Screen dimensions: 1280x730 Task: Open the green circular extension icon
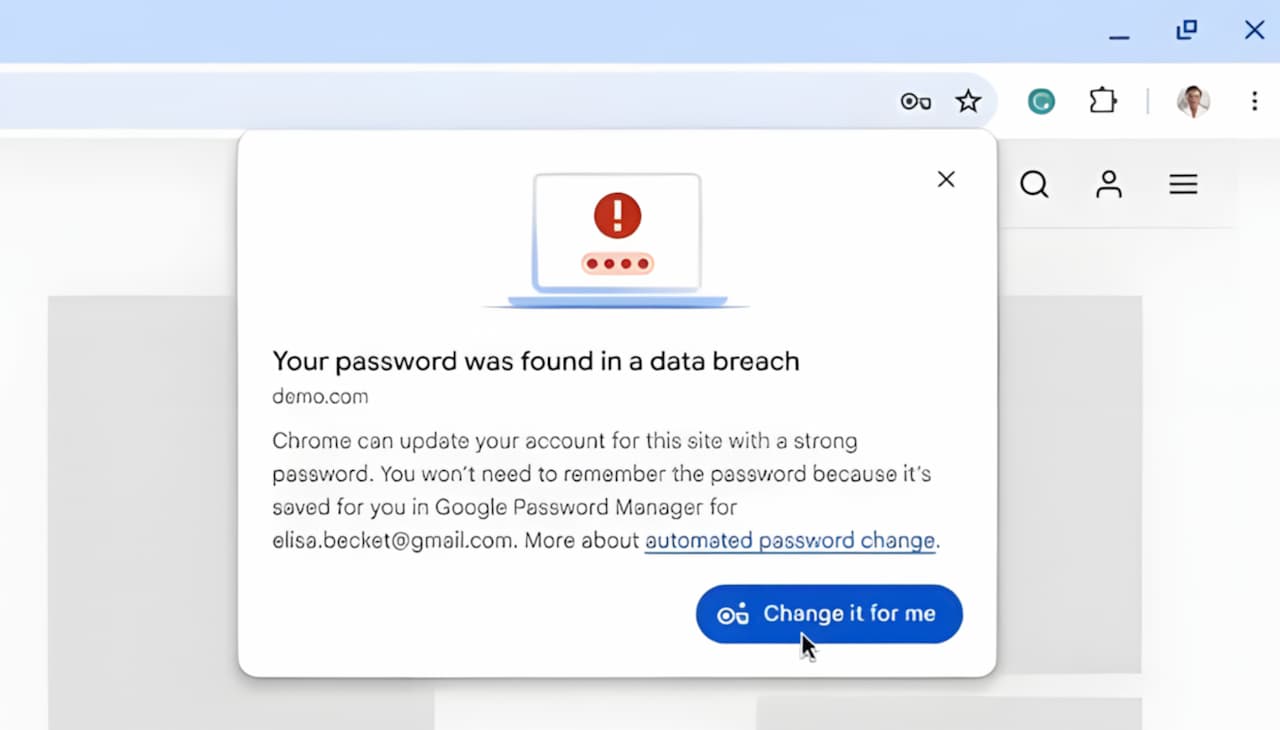(x=1041, y=101)
